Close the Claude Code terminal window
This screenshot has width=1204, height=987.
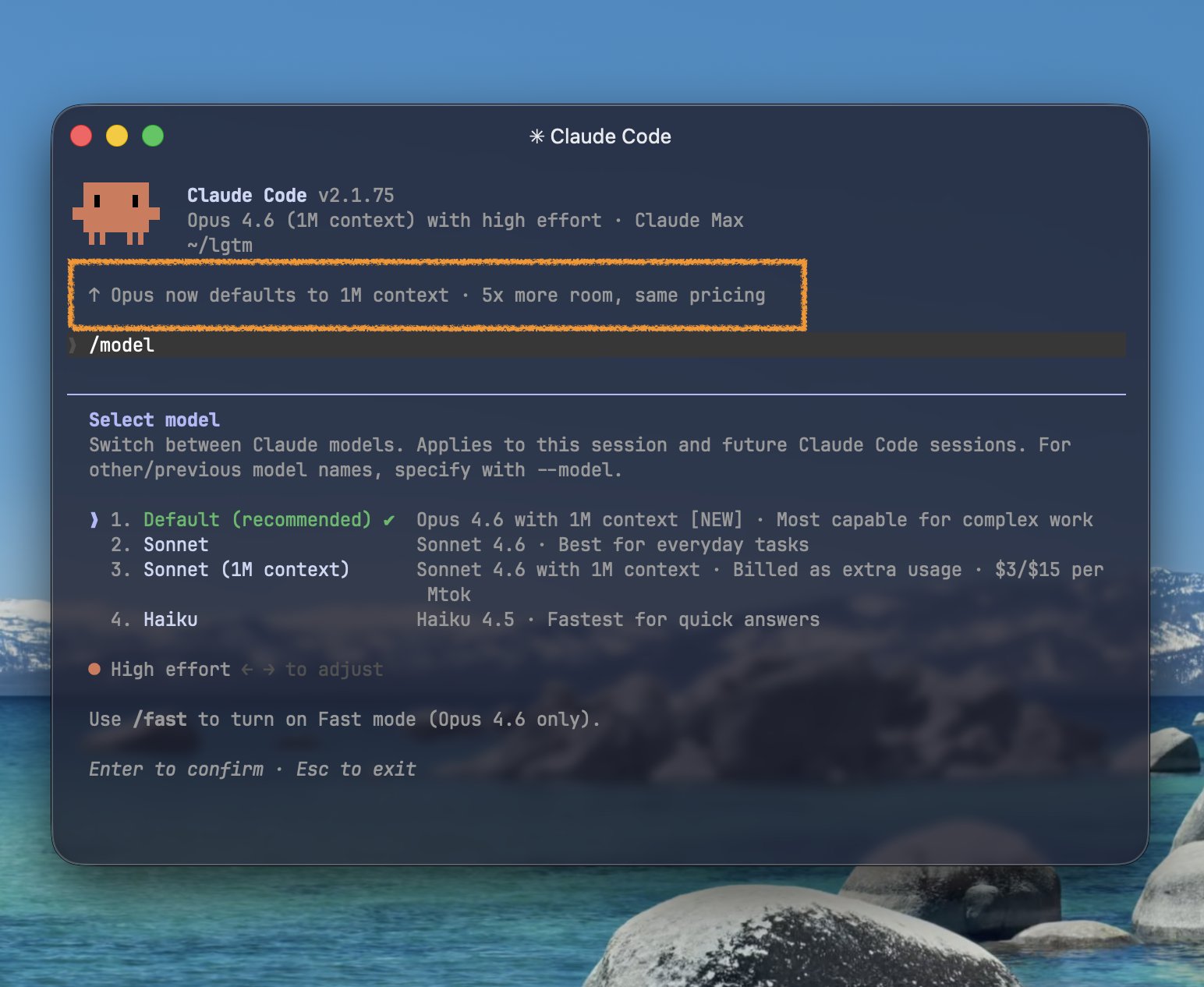point(81,136)
